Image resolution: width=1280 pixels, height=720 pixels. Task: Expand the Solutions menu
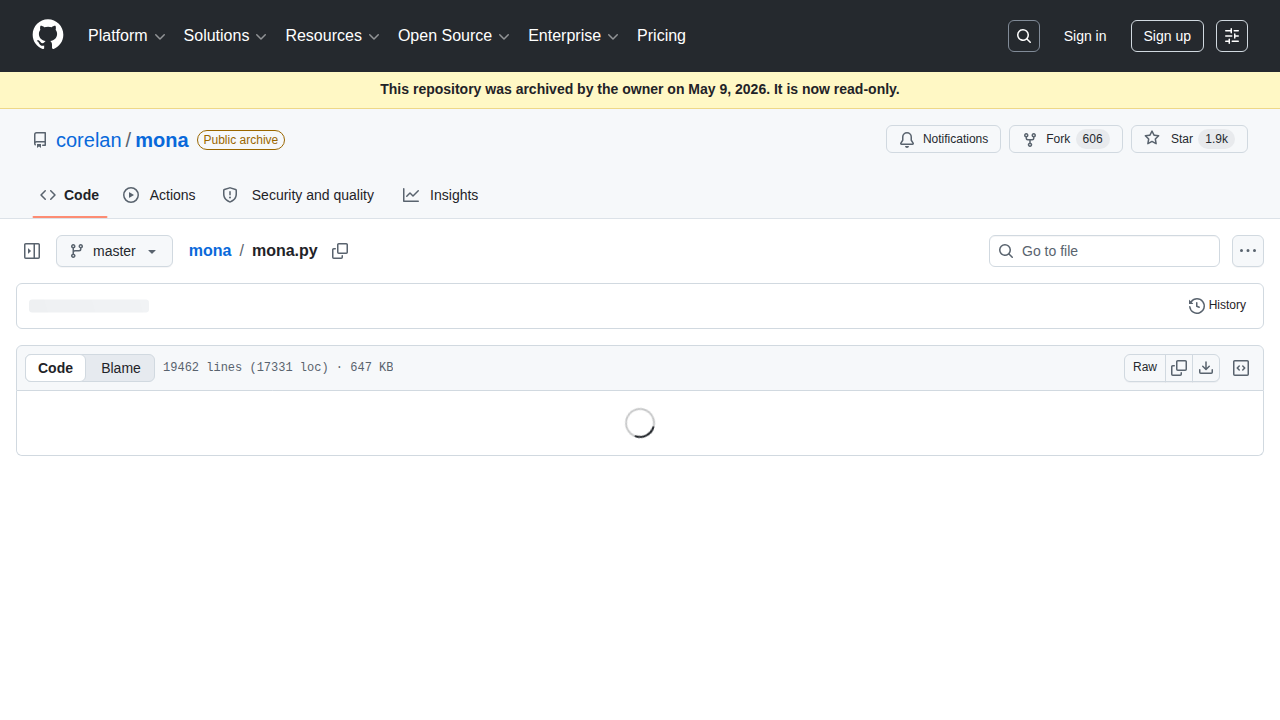point(225,36)
